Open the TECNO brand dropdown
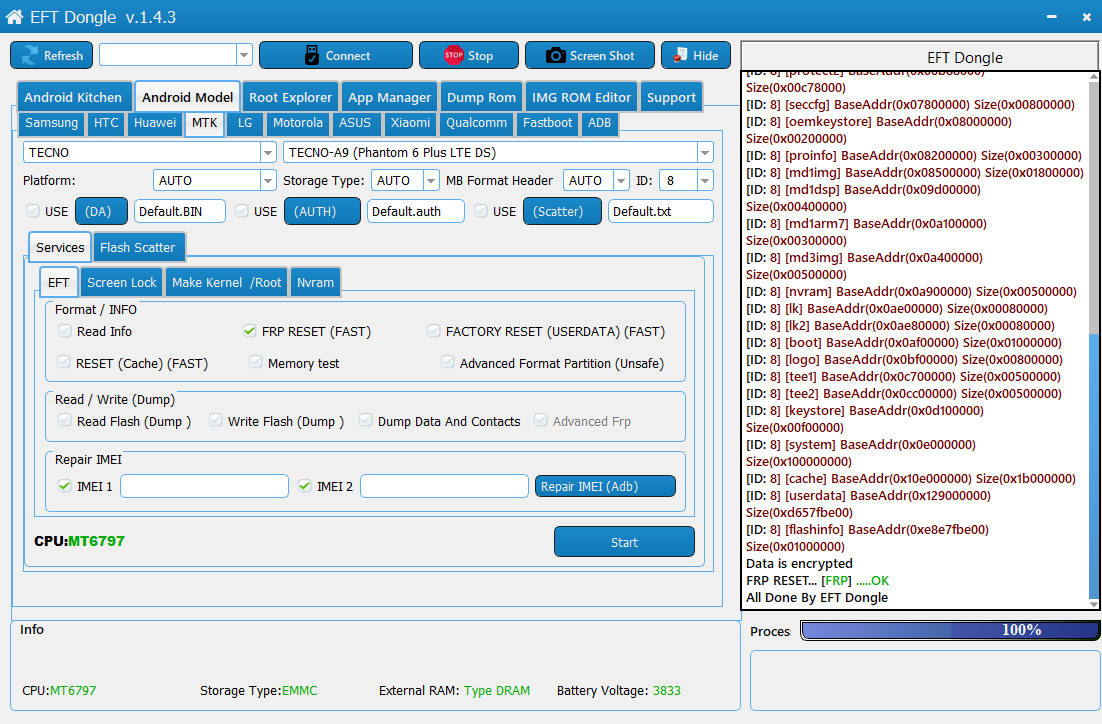The image size is (1102, 724). pyautogui.click(x=268, y=153)
